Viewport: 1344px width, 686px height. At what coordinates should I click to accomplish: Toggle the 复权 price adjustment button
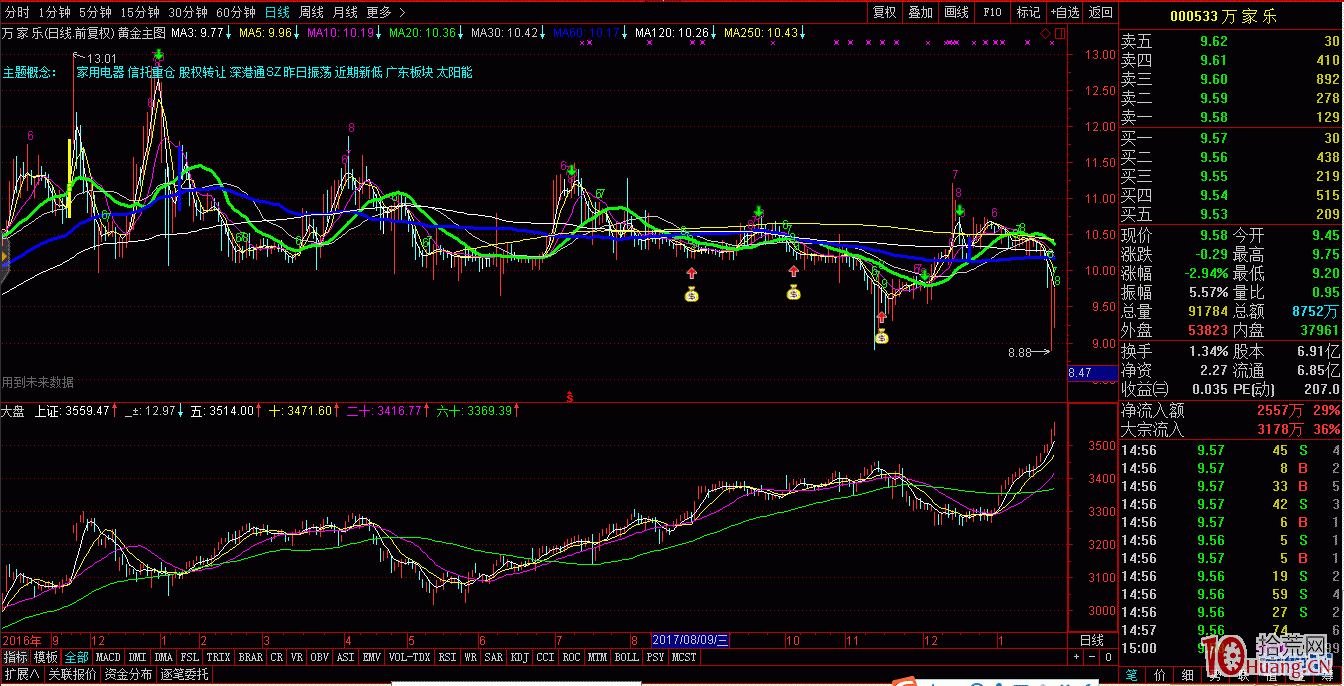coord(884,13)
